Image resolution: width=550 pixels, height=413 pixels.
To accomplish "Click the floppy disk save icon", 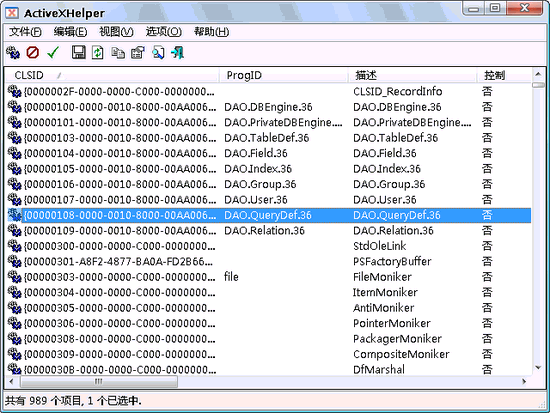I will 79,53.
